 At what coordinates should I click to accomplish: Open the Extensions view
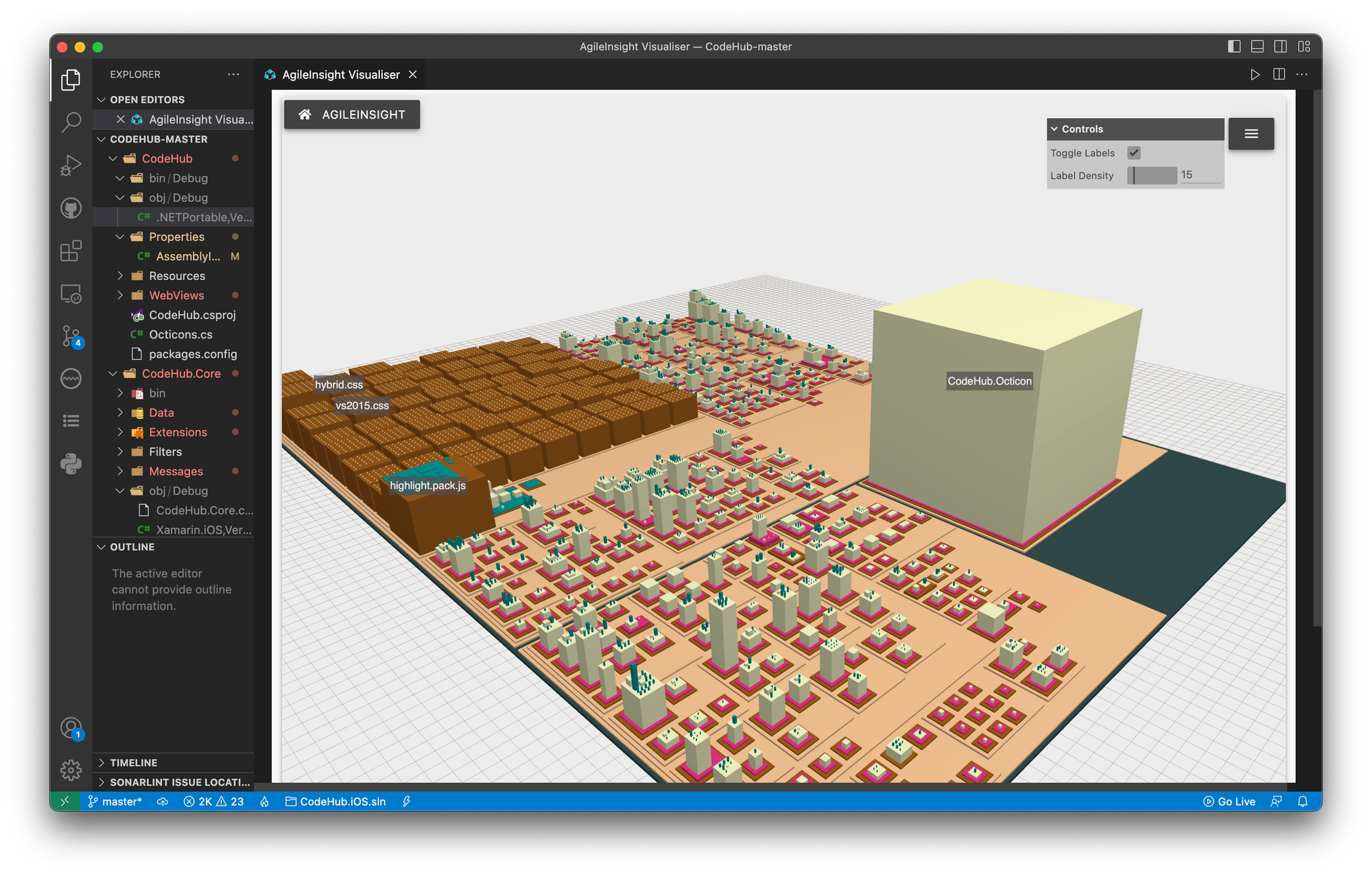pos(71,251)
